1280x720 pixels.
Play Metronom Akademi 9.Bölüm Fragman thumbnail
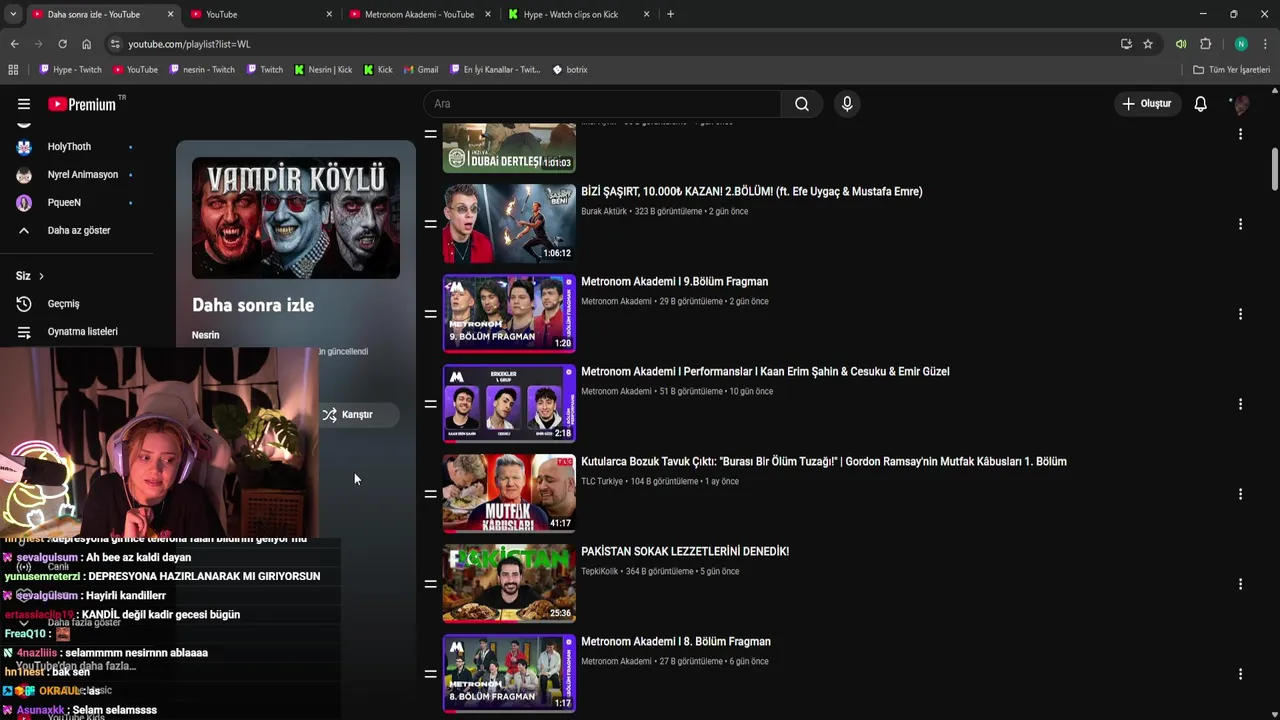[509, 314]
